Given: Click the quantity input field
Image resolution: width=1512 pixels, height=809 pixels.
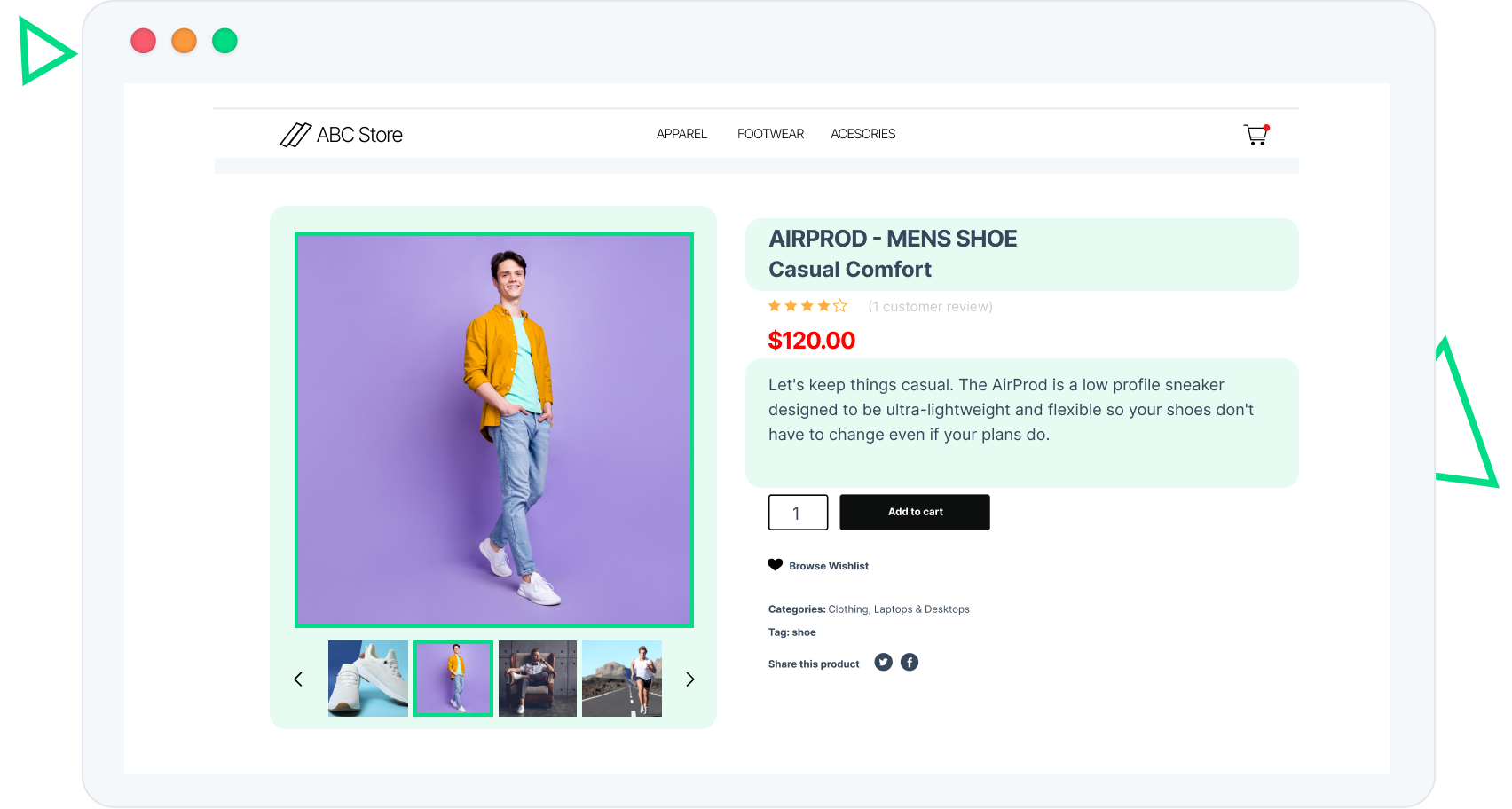Looking at the screenshot, I should (799, 513).
